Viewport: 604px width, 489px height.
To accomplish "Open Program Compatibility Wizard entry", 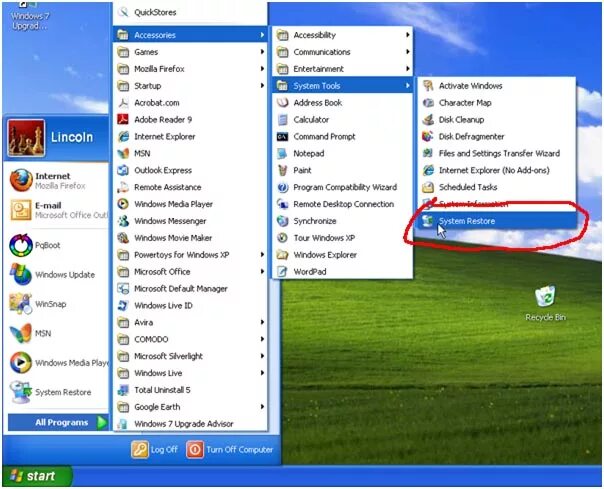I will [343, 187].
